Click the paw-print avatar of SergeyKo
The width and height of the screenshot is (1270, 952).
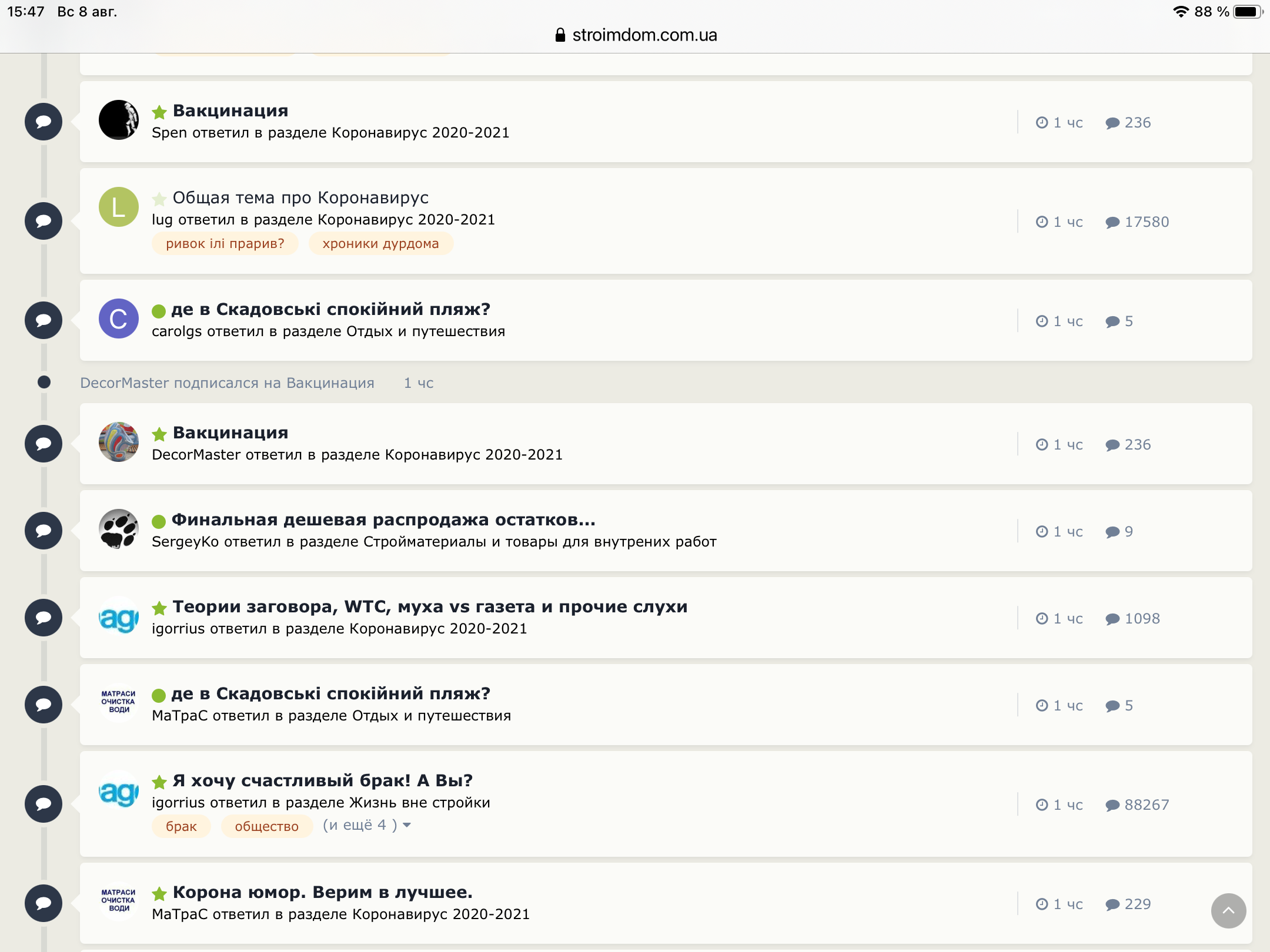[119, 529]
